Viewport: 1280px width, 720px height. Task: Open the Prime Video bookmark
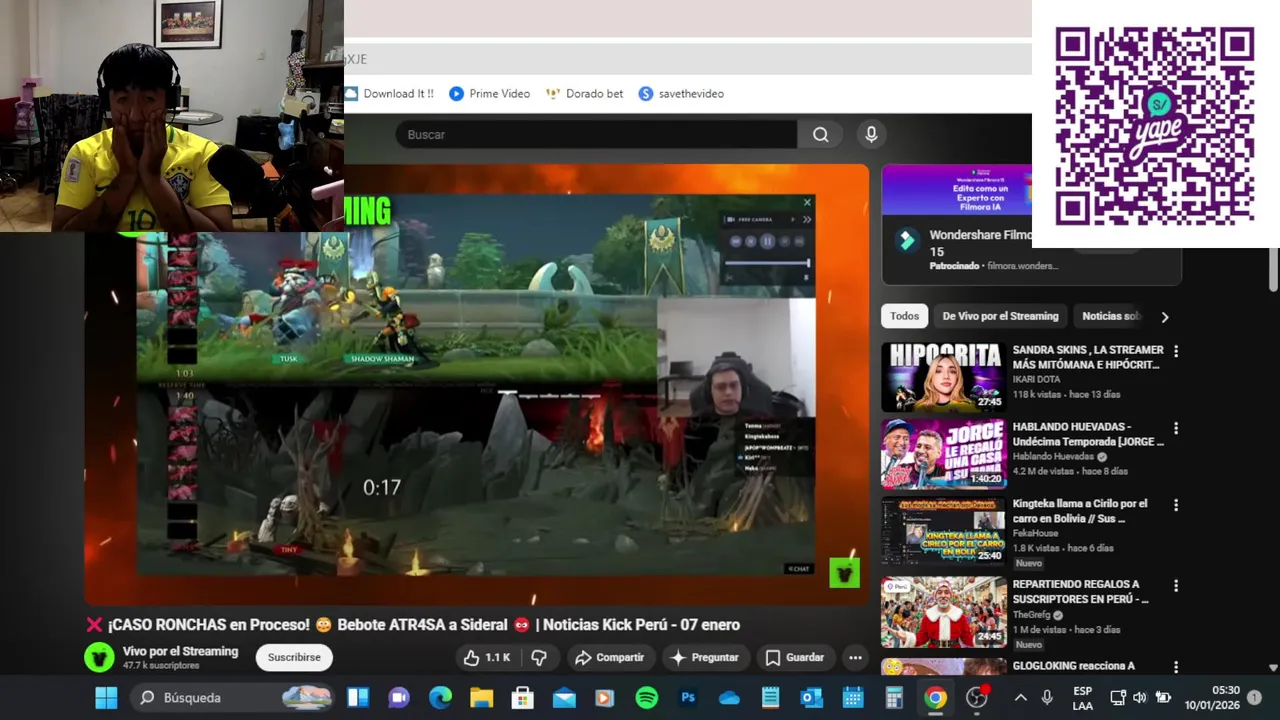[489, 94]
